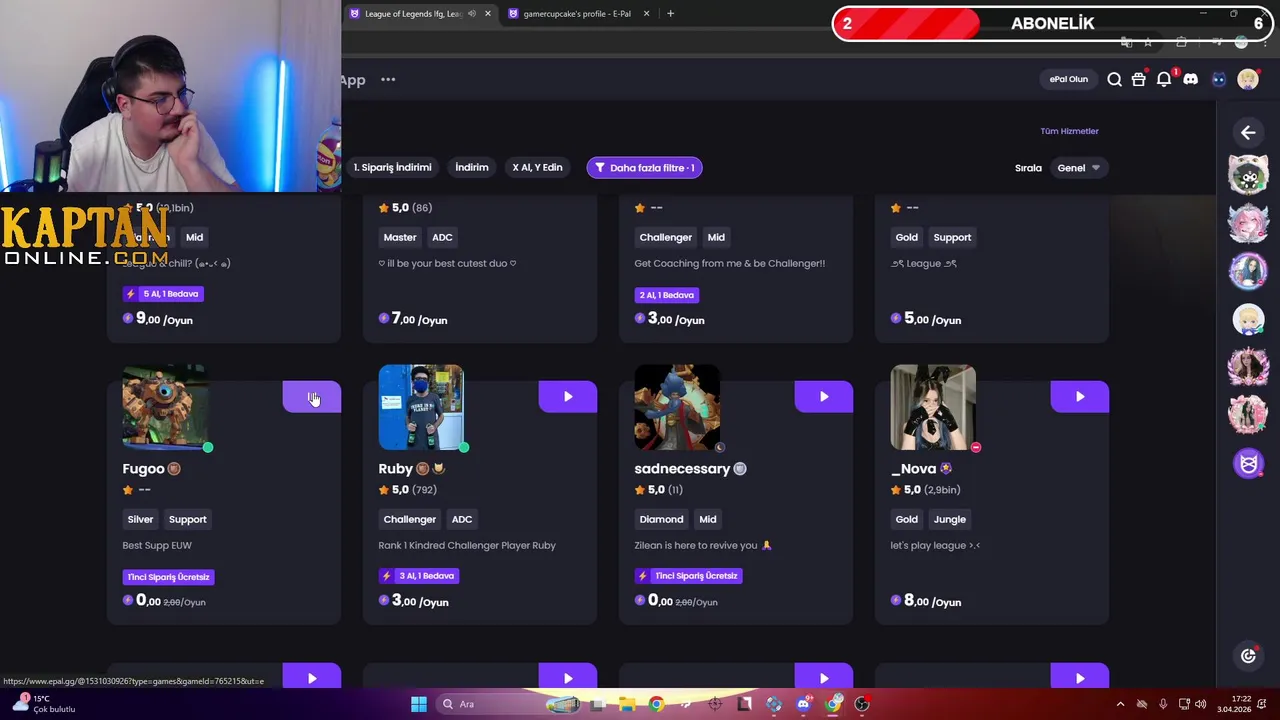1280x720 pixels.
Task: Click the username 'sadnecessary'
Action: click(x=682, y=469)
